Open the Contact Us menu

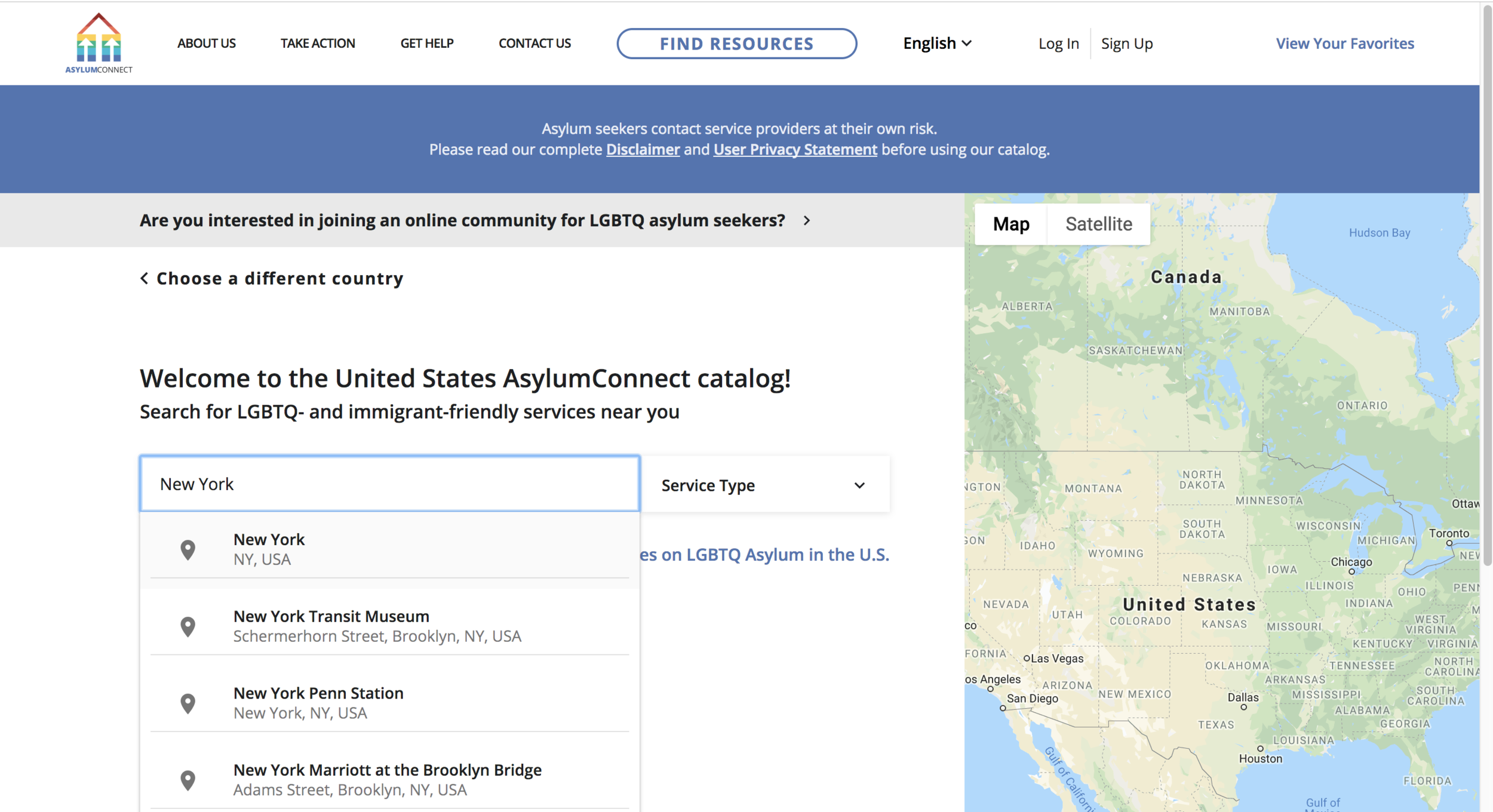click(x=535, y=44)
